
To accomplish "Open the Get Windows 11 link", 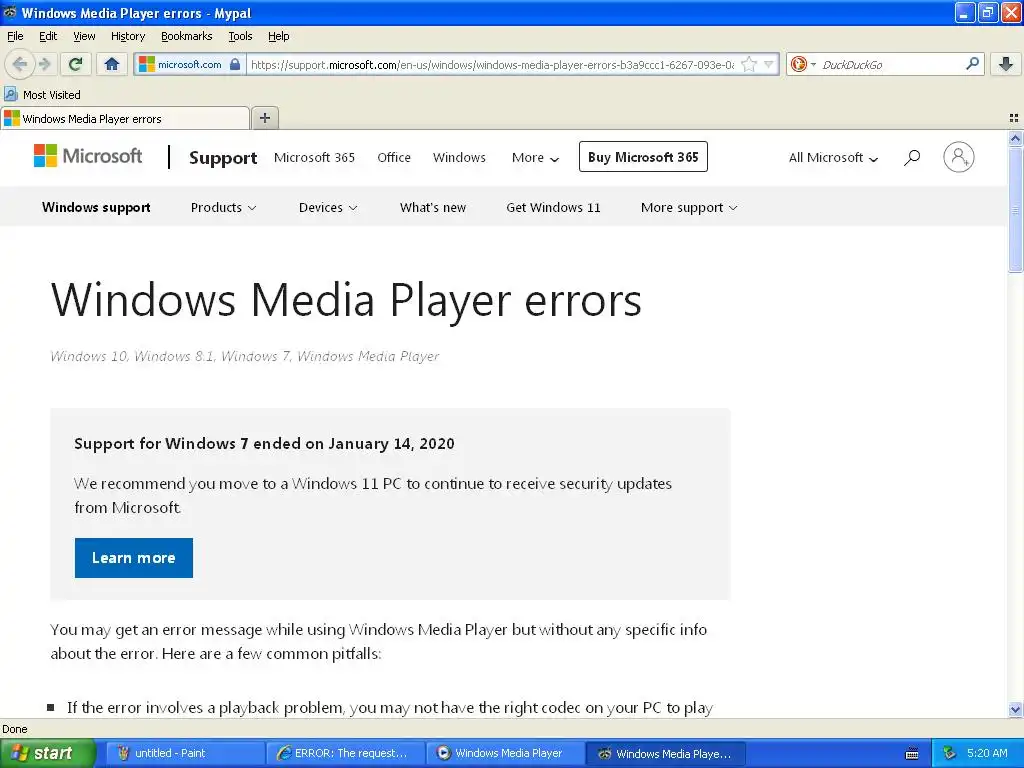I will click(553, 207).
